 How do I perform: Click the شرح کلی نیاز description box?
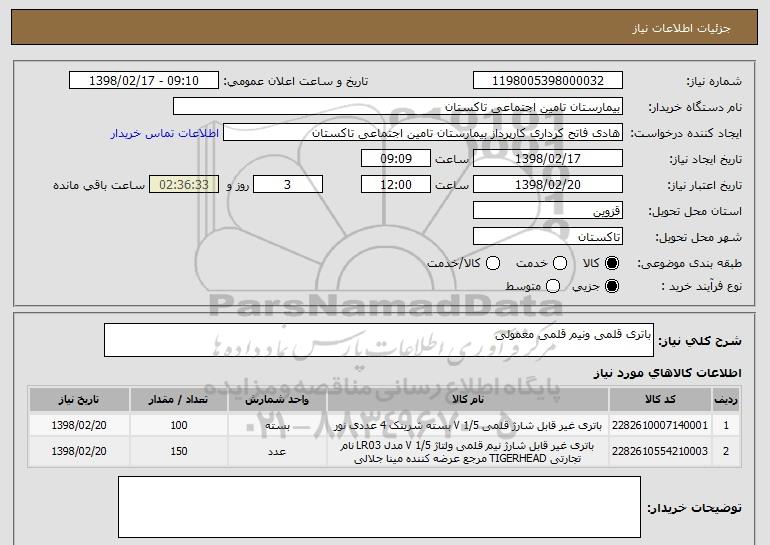point(379,340)
